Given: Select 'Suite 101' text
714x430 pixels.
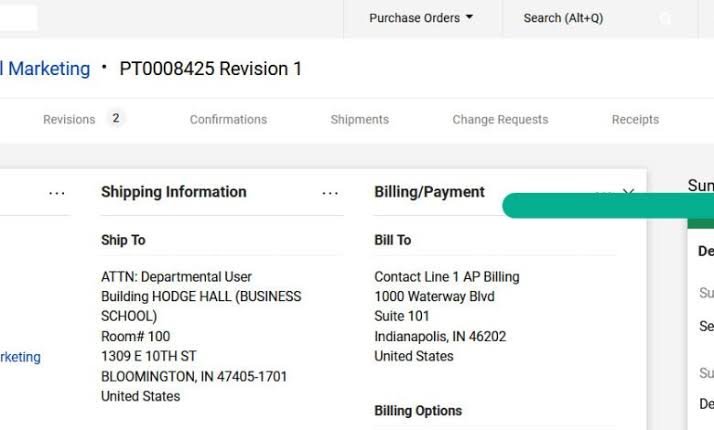Looking at the screenshot, I should tap(402, 316).
